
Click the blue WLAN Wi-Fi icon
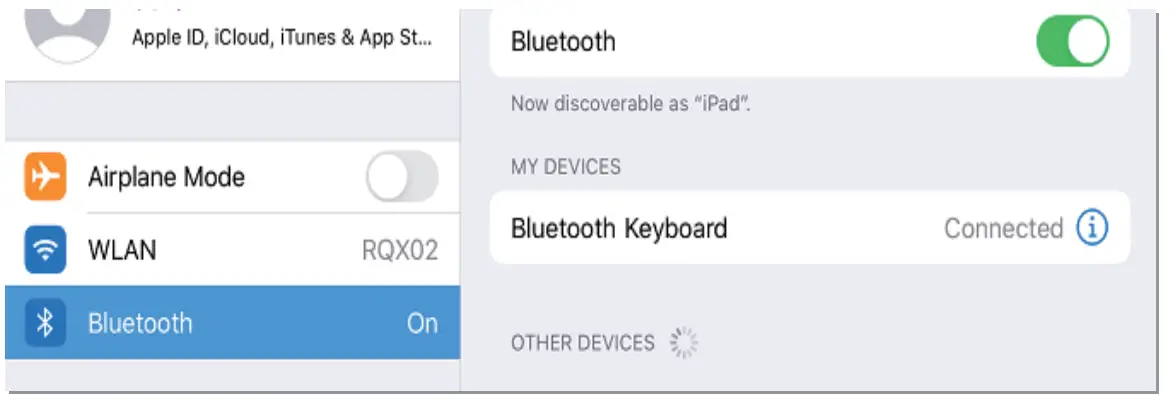pos(45,250)
